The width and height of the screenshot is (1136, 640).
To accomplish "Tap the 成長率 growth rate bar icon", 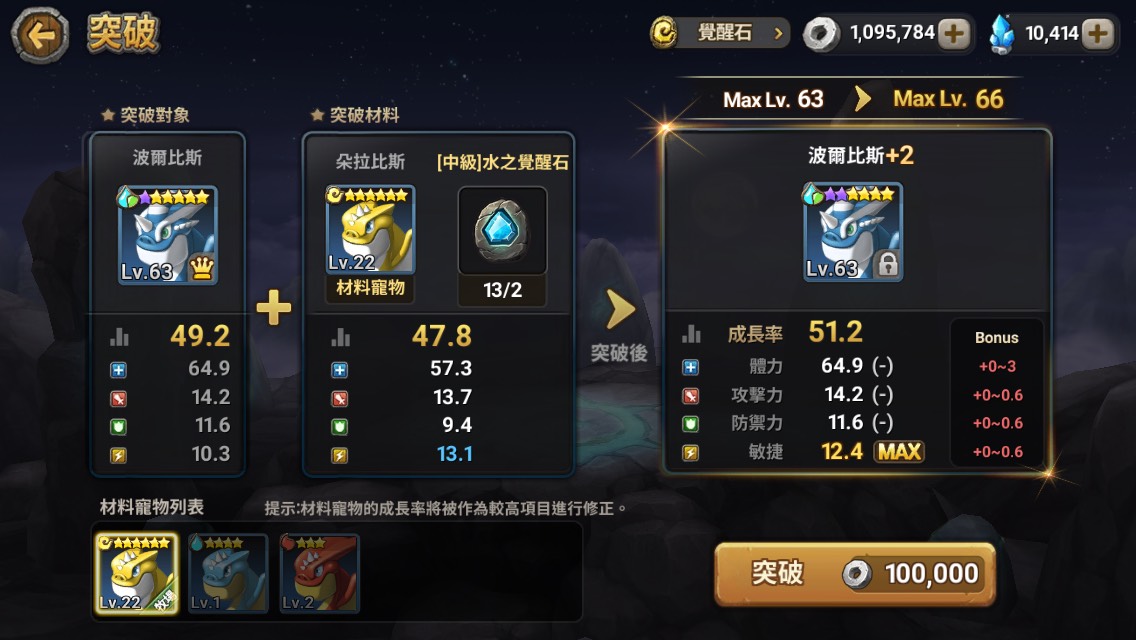I will [691, 333].
